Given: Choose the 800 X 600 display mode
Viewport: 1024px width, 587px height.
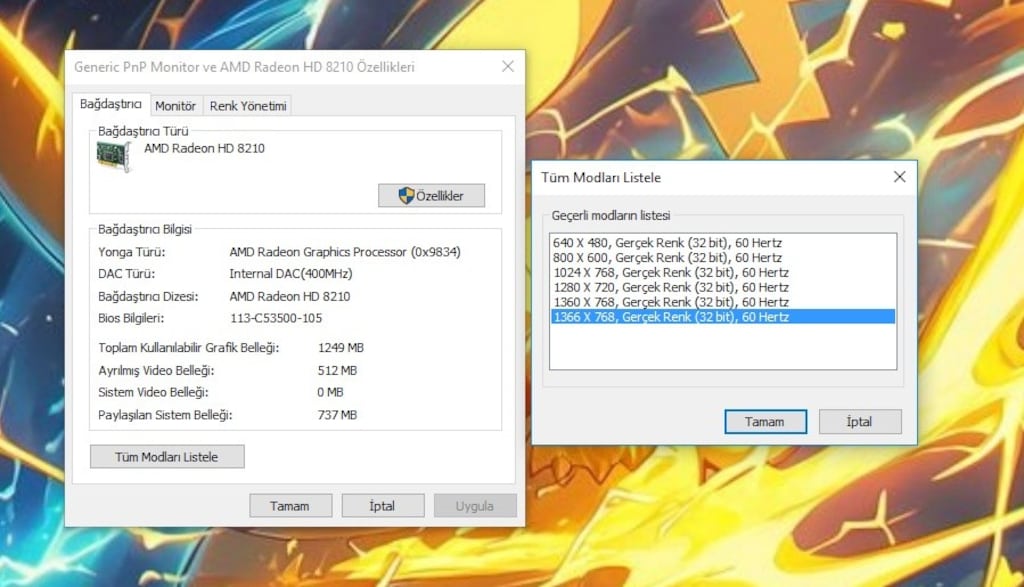Looking at the screenshot, I should tap(722, 258).
